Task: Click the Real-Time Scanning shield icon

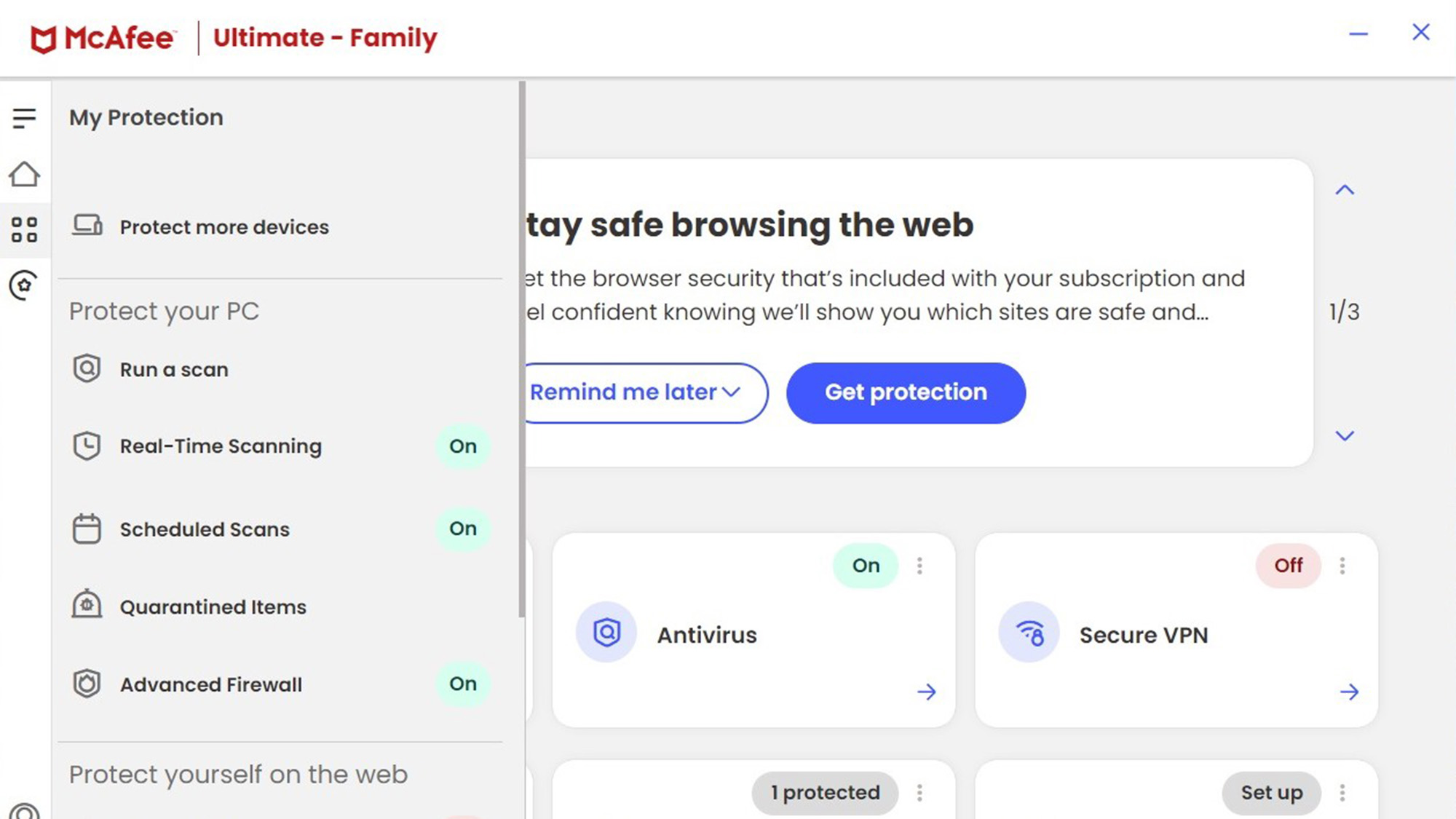Action: tap(86, 445)
